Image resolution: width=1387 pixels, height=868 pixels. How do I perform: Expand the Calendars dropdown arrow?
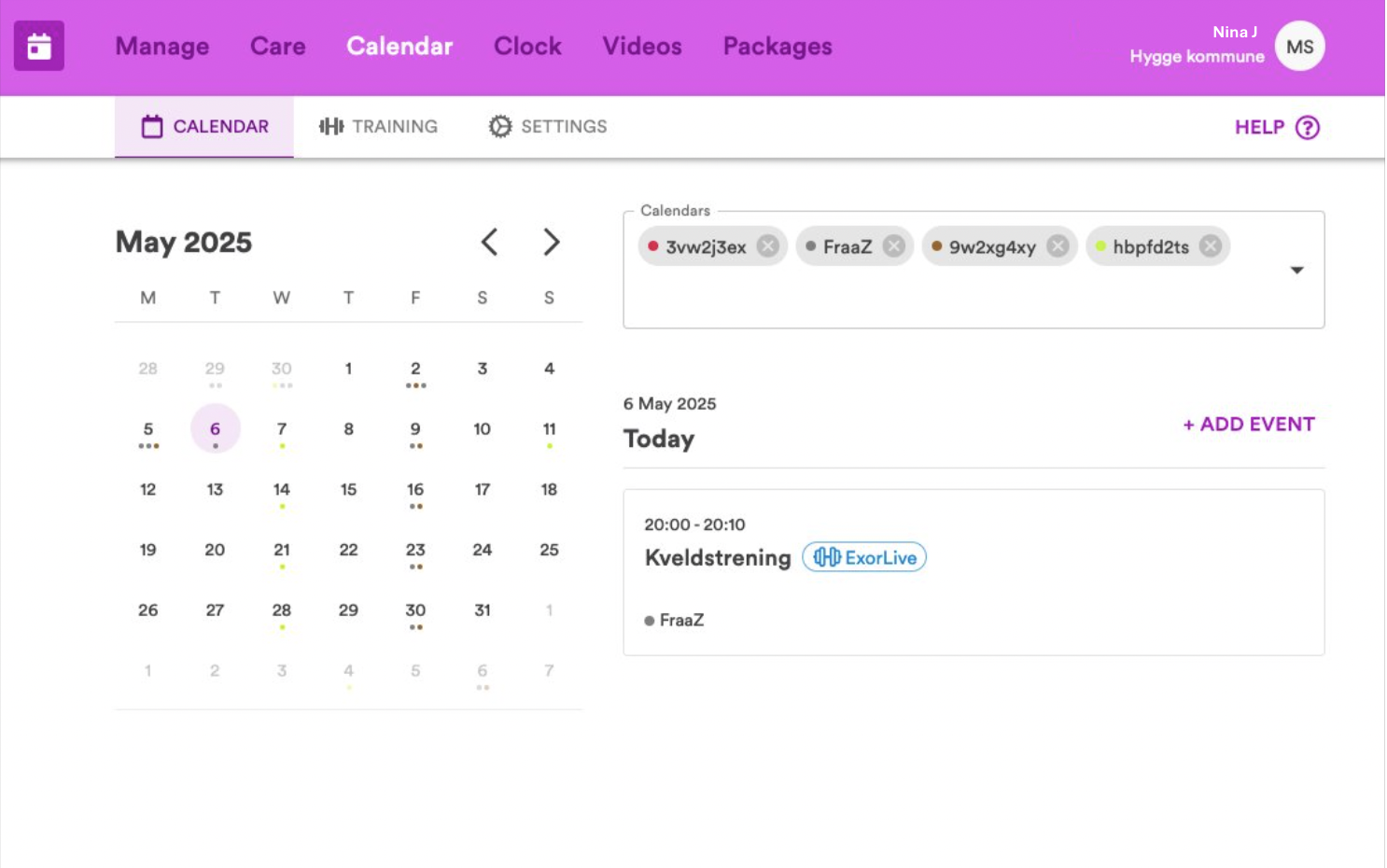(1296, 270)
